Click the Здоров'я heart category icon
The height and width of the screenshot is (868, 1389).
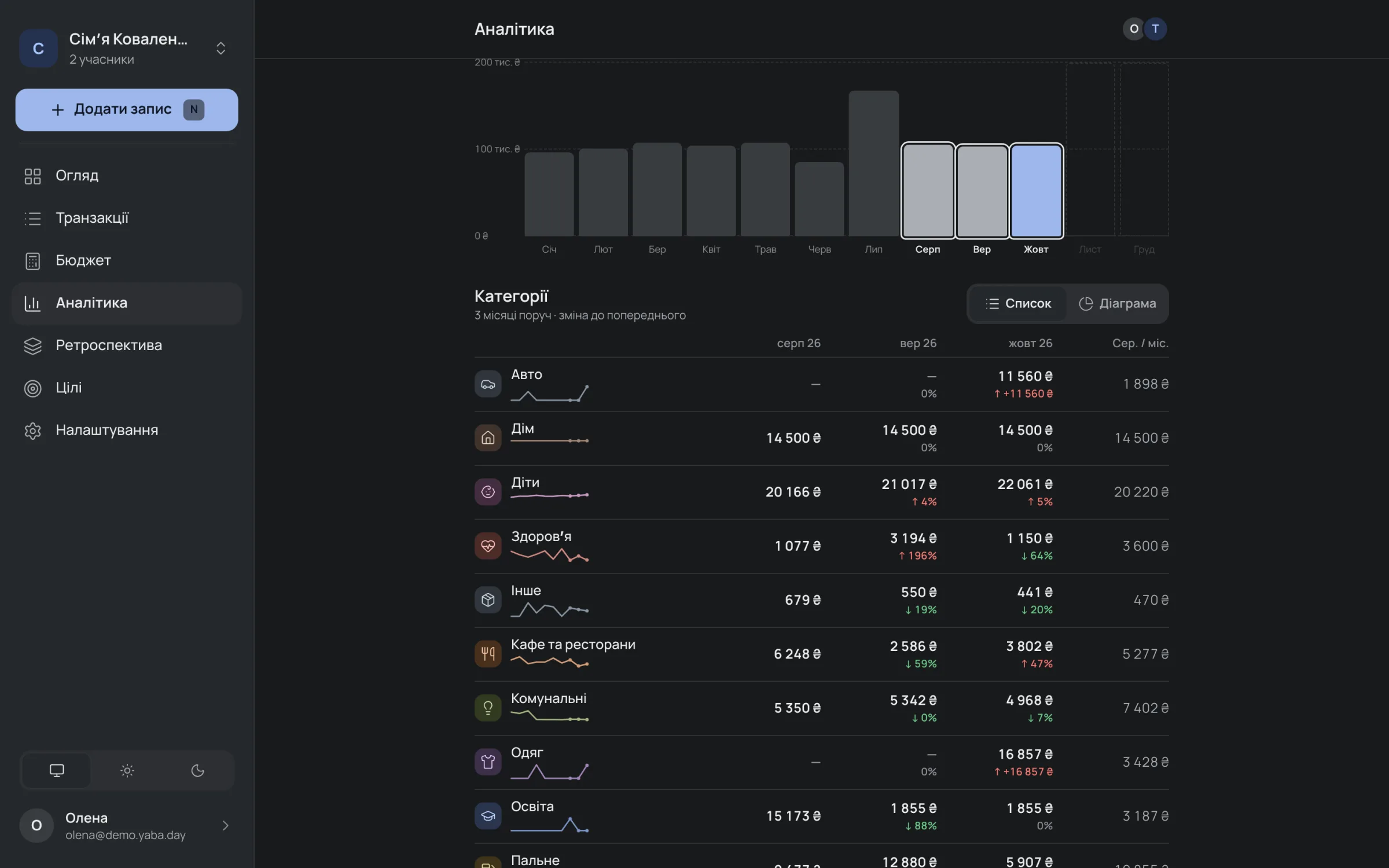488,546
